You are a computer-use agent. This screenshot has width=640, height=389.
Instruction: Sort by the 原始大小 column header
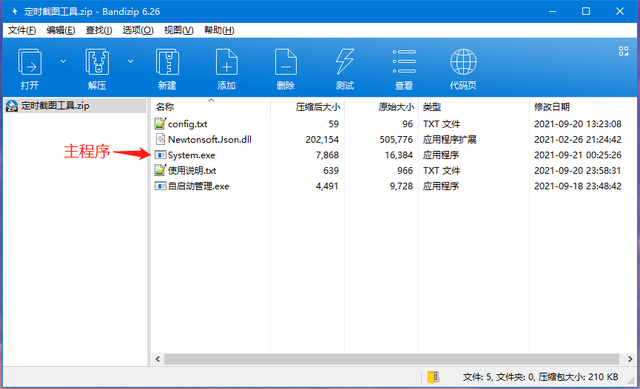(396, 107)
